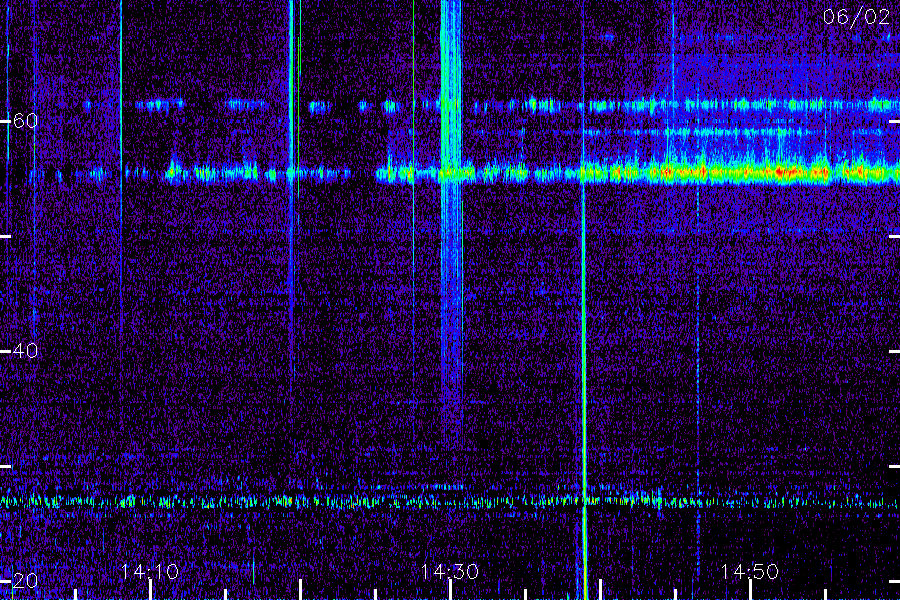This screenshot has height=600, width=900.
Task: Click the 14:50 time axis label
Action: pos(750,572)
